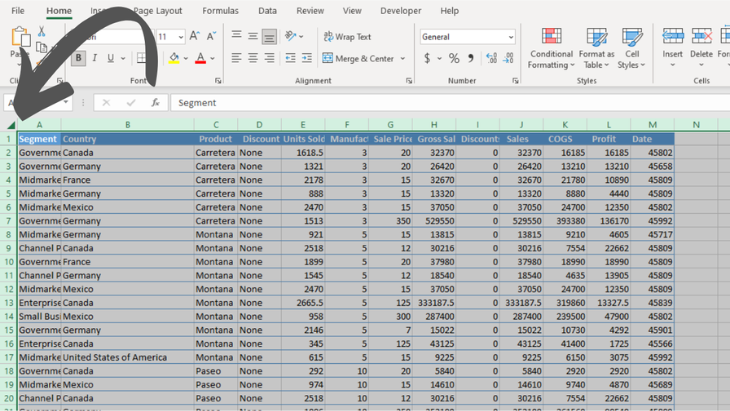
Task: Click Merge & Center button
Action: [x=358, y=59]
